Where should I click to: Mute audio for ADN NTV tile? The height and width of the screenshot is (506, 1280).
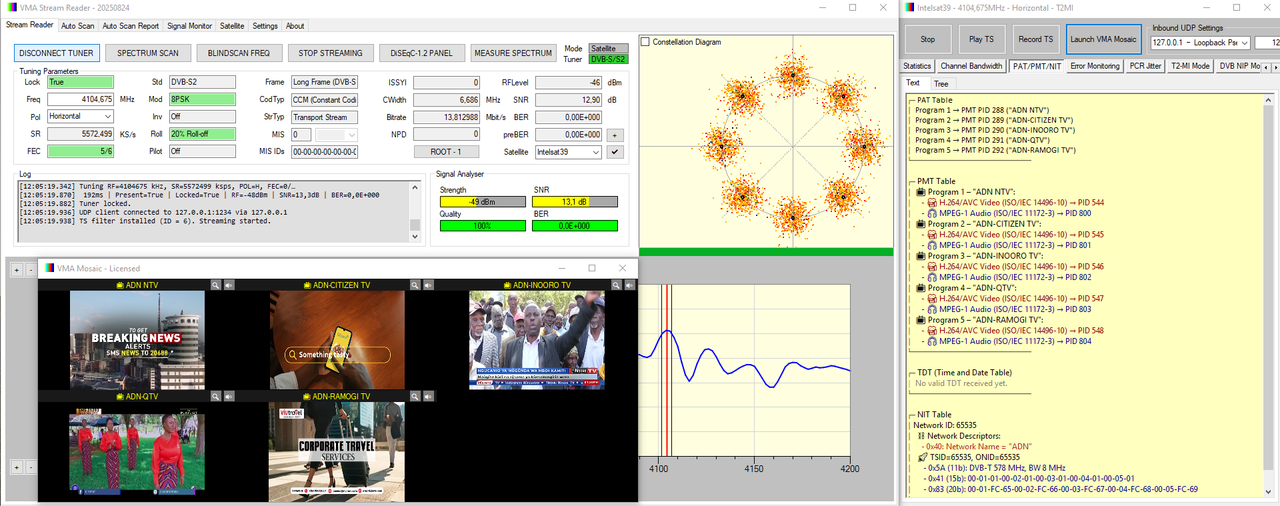click(x=229, y=285)
